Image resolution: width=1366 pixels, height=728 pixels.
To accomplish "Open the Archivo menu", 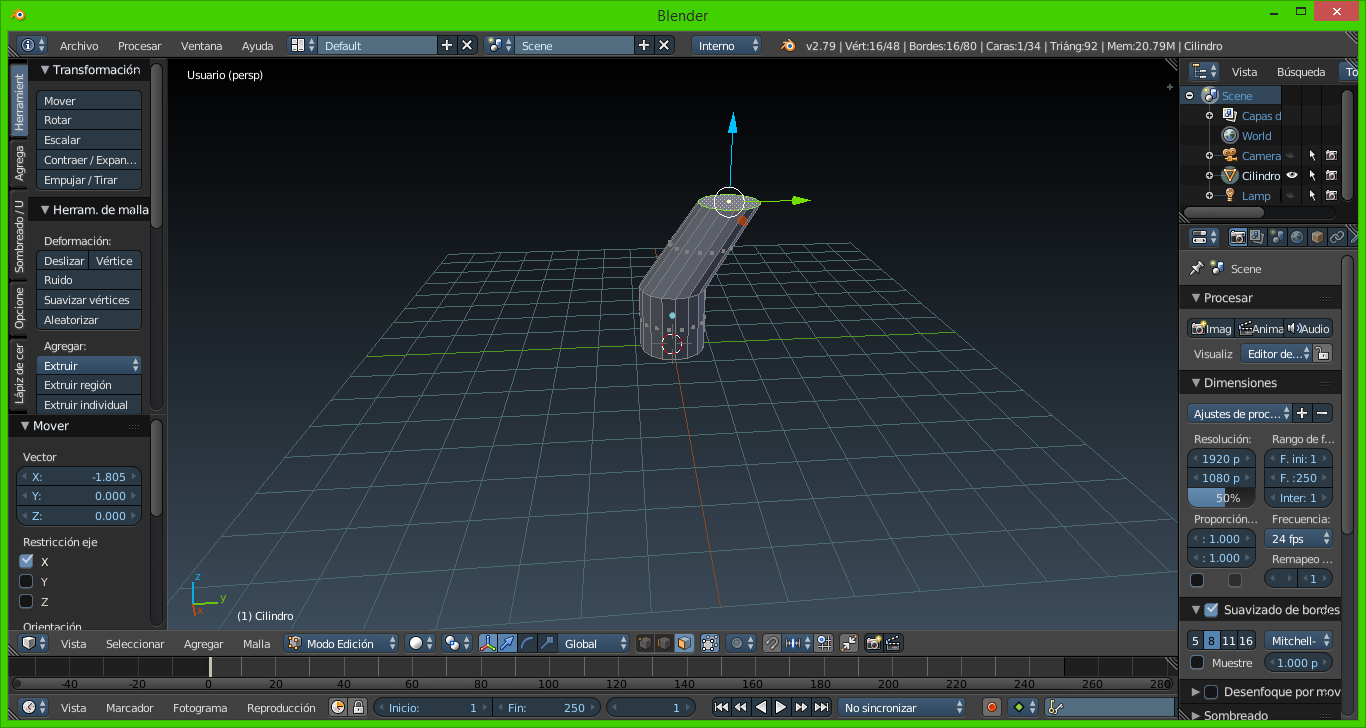I will (x=79, y=45).
